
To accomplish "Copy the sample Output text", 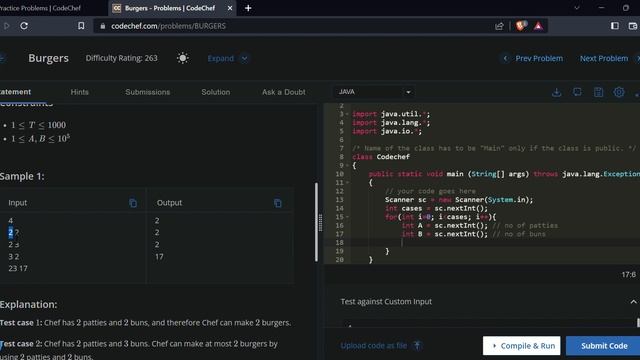I will coord(278,203).
